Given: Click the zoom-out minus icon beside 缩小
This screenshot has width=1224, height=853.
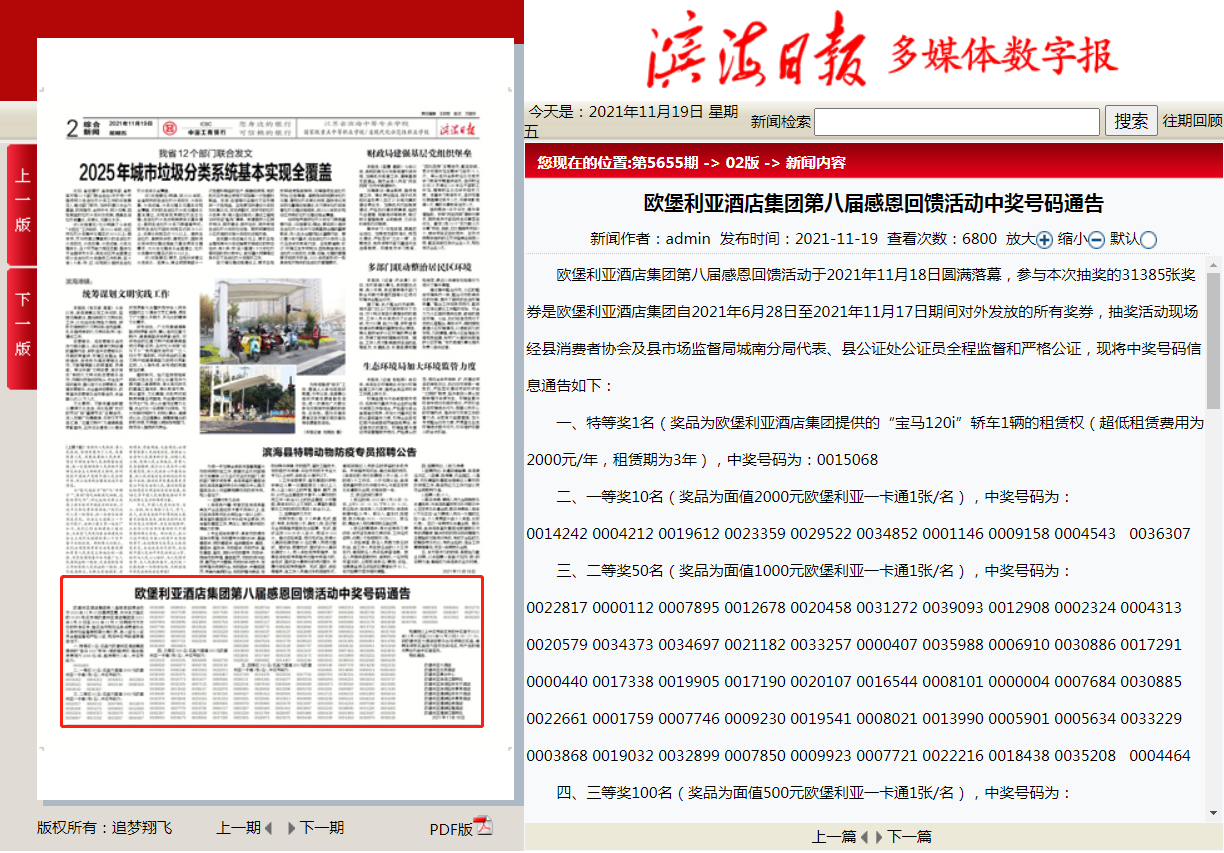Looking at the screenshot, I should (x=1096, y=239).
